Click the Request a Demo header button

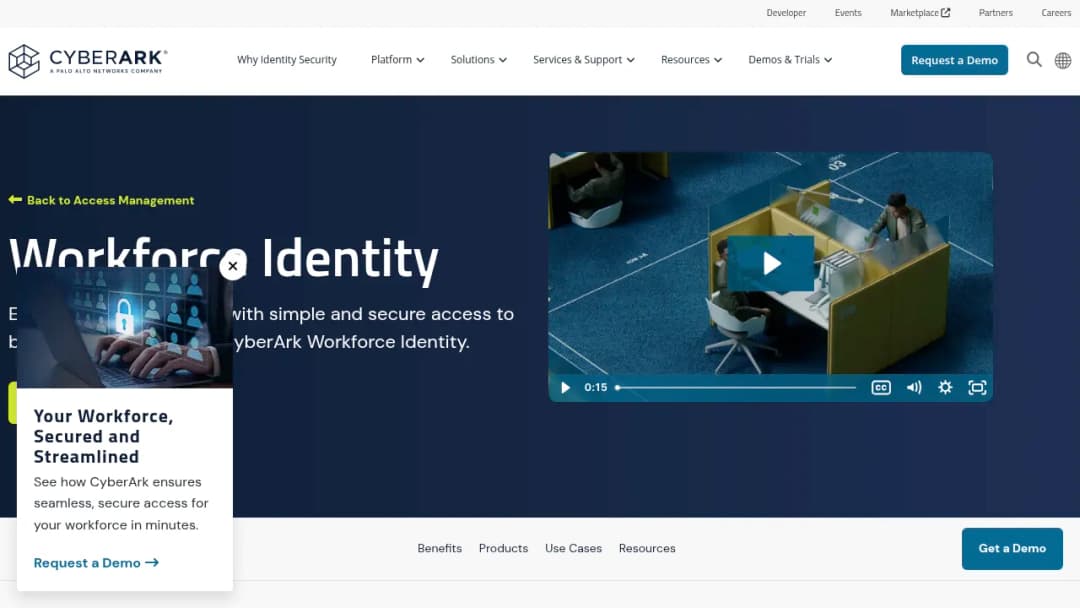(954, 60)
